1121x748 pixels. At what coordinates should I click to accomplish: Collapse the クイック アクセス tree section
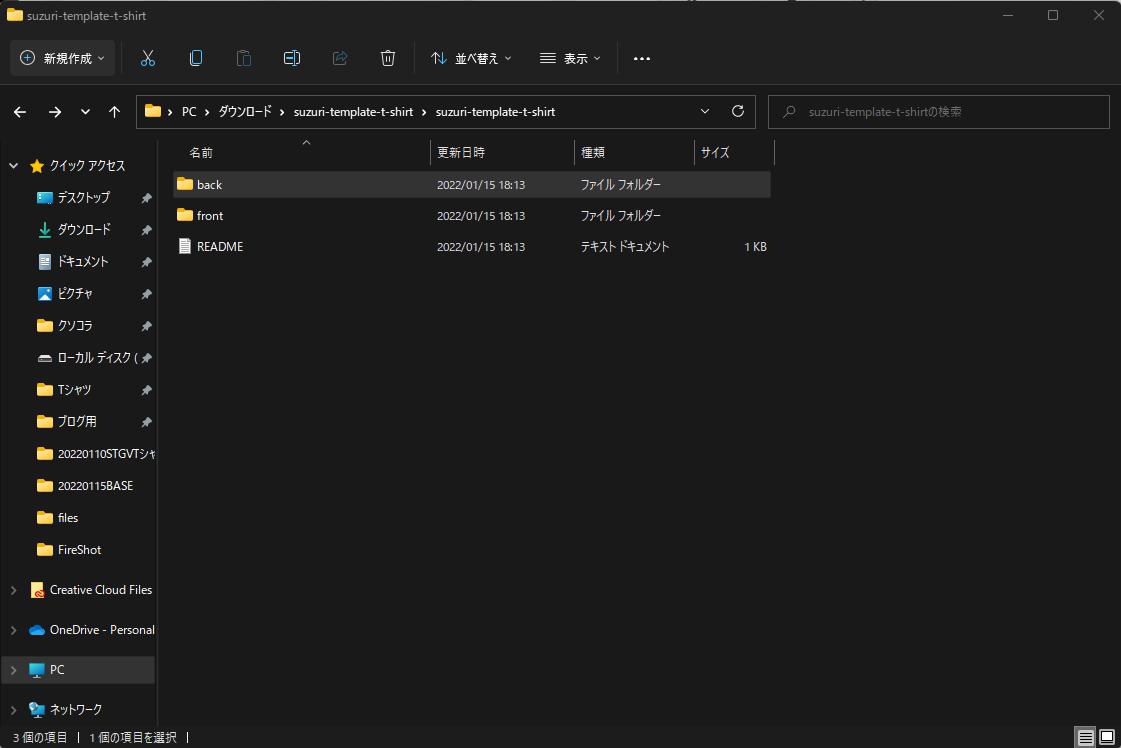(x=14, y=166)
